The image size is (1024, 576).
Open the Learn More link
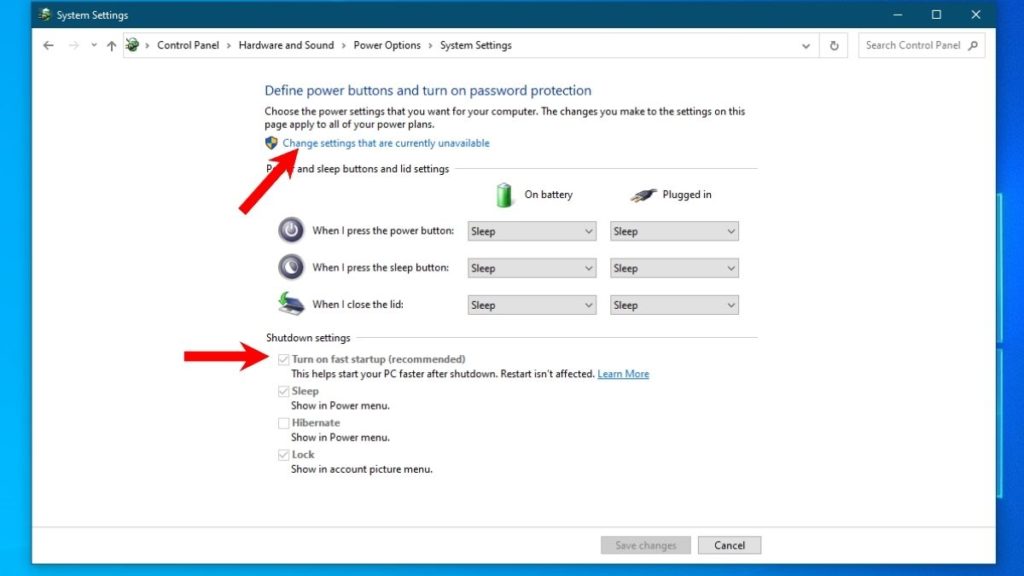coord(623,373)
